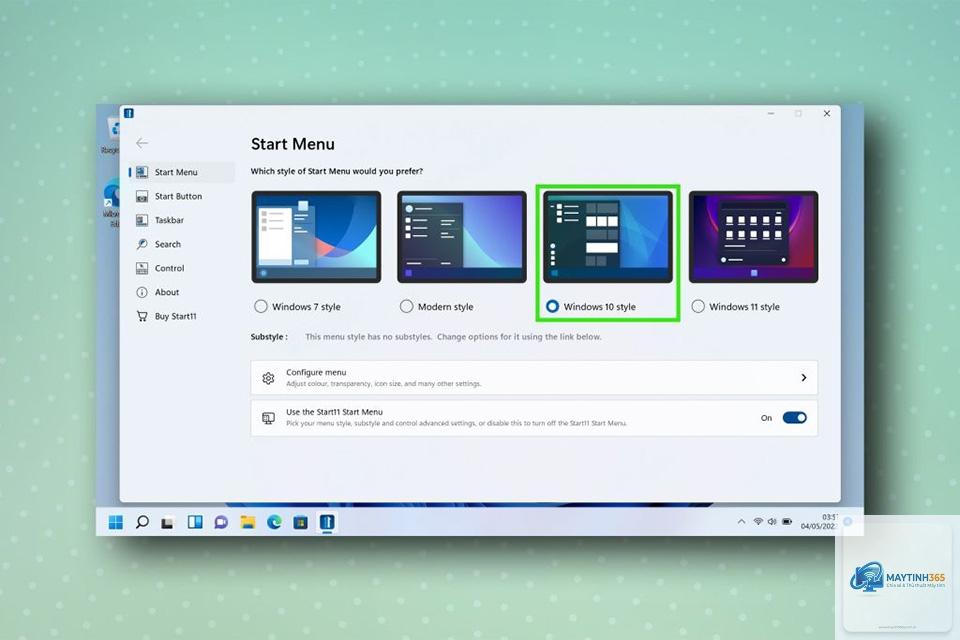
Task: Open the Taskbar sidebar section
Action: coord(182,220)
